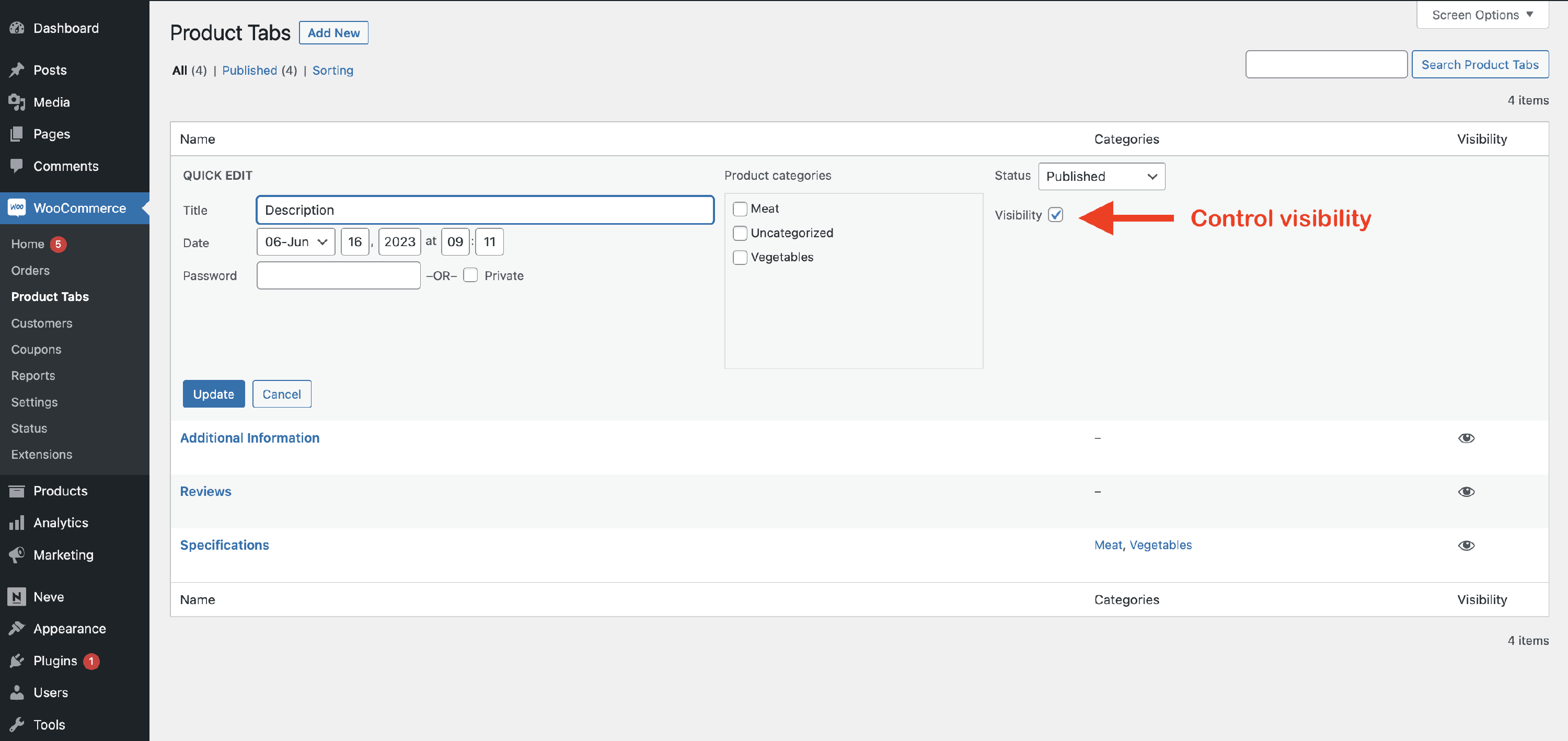Click the Marketing megaphone icon

tap(17, 554)
